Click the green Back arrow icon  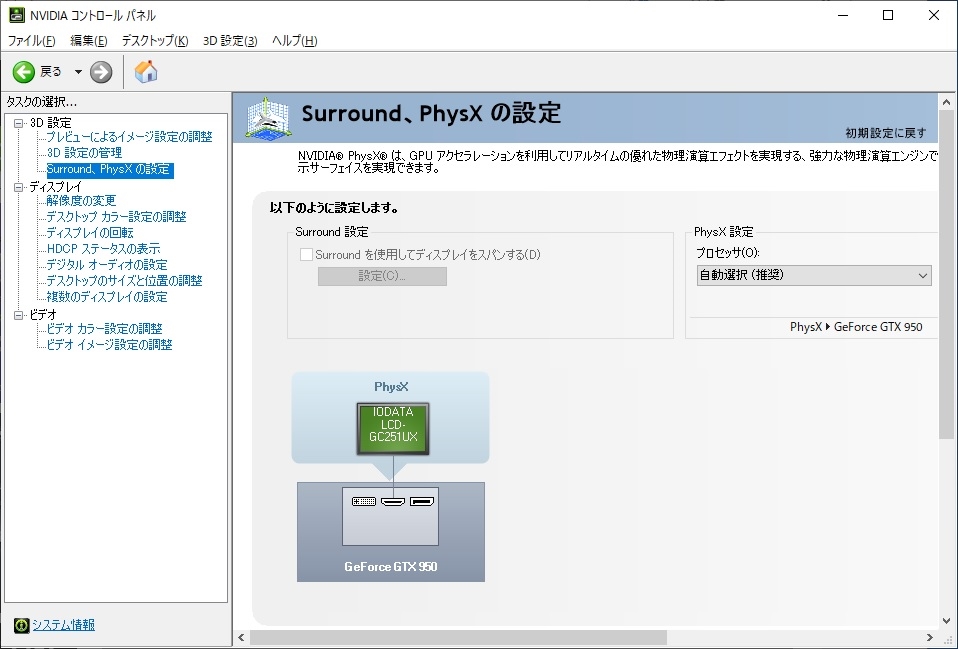pos(24,72)
